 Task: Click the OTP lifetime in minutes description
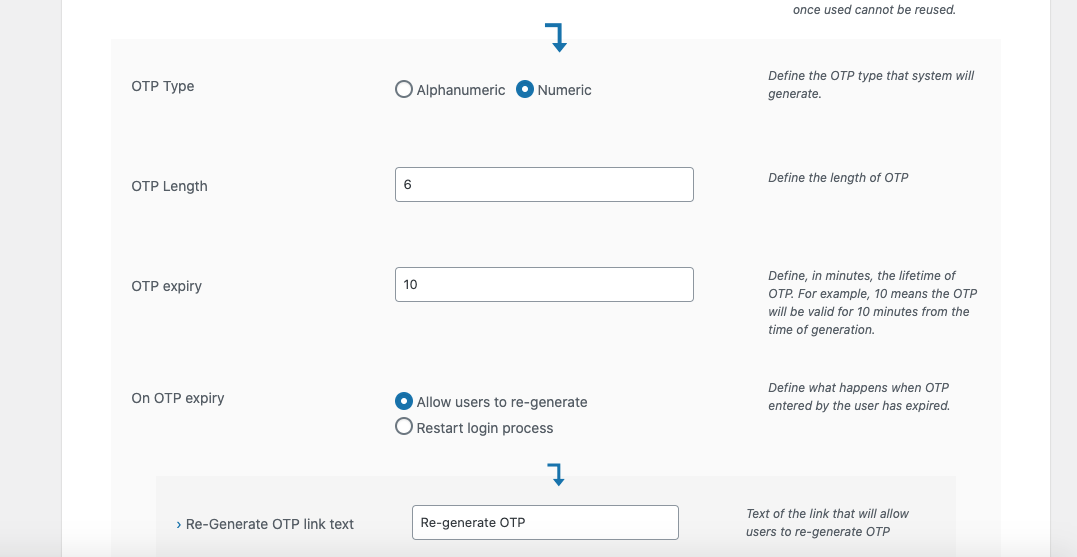872,303
